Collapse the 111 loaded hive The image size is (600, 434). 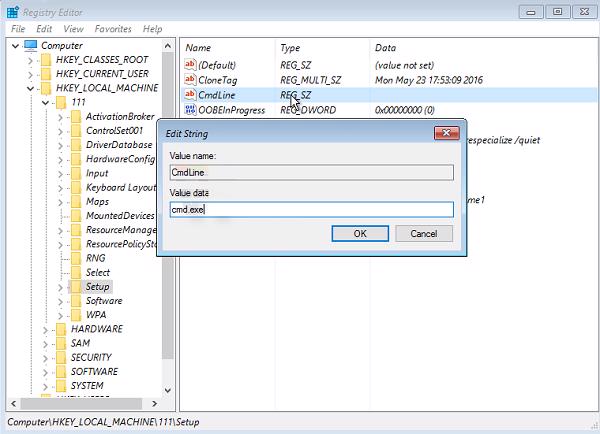click(45, 103)
